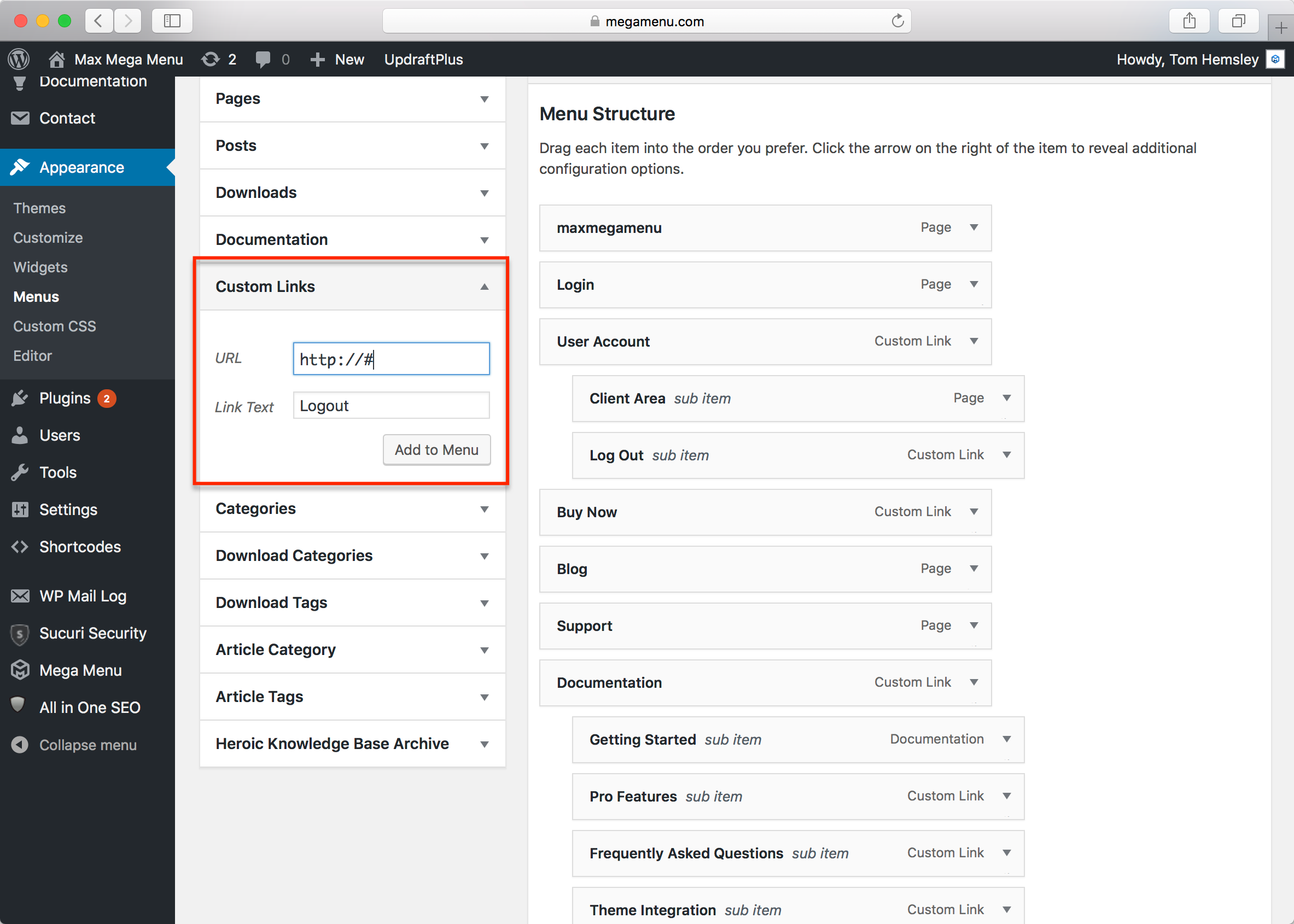1294x924 pixels.
Task: Collapse the Custom Links panel
Action: [484, 286]
